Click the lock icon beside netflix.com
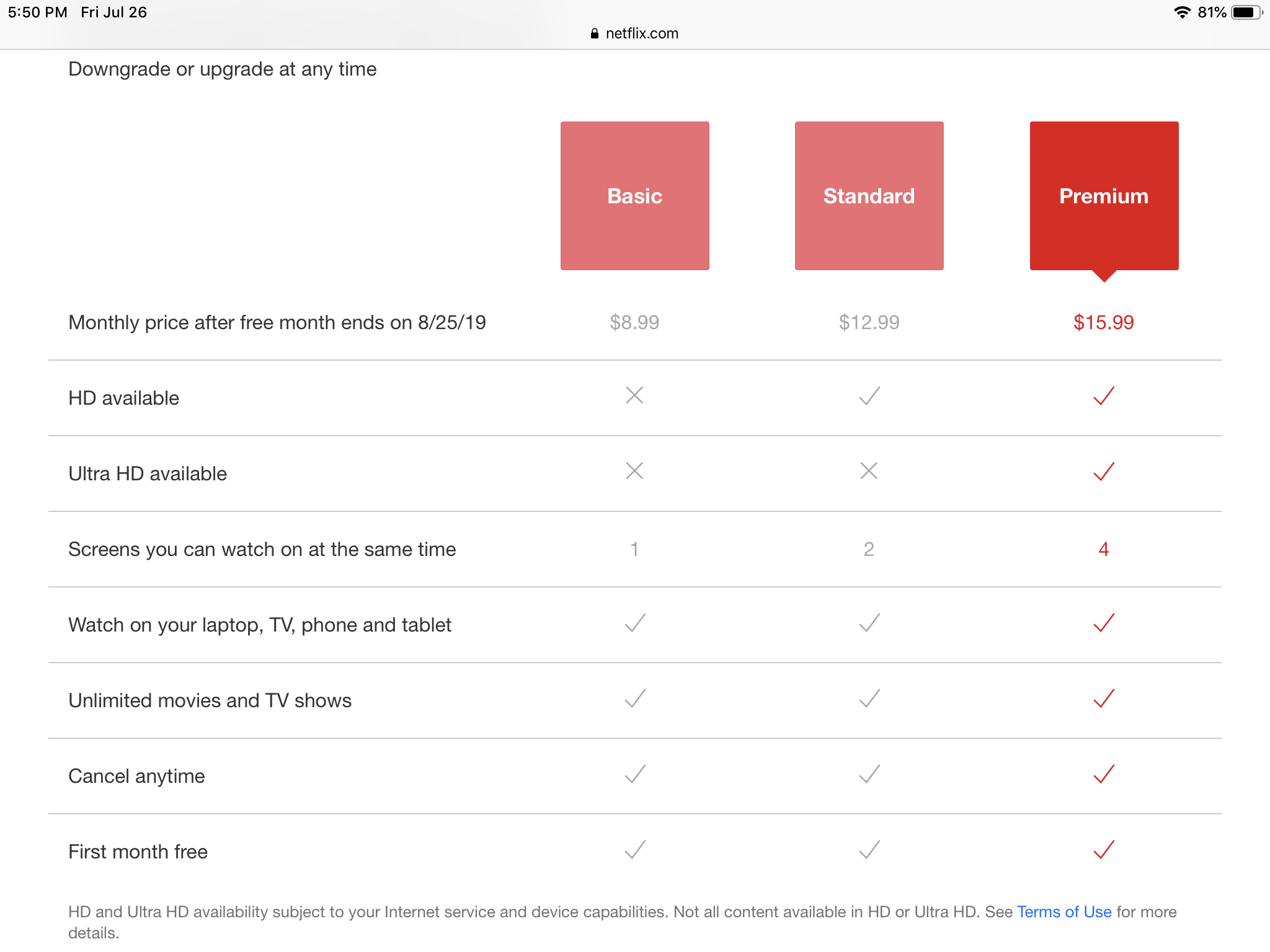 coord(594,33)
